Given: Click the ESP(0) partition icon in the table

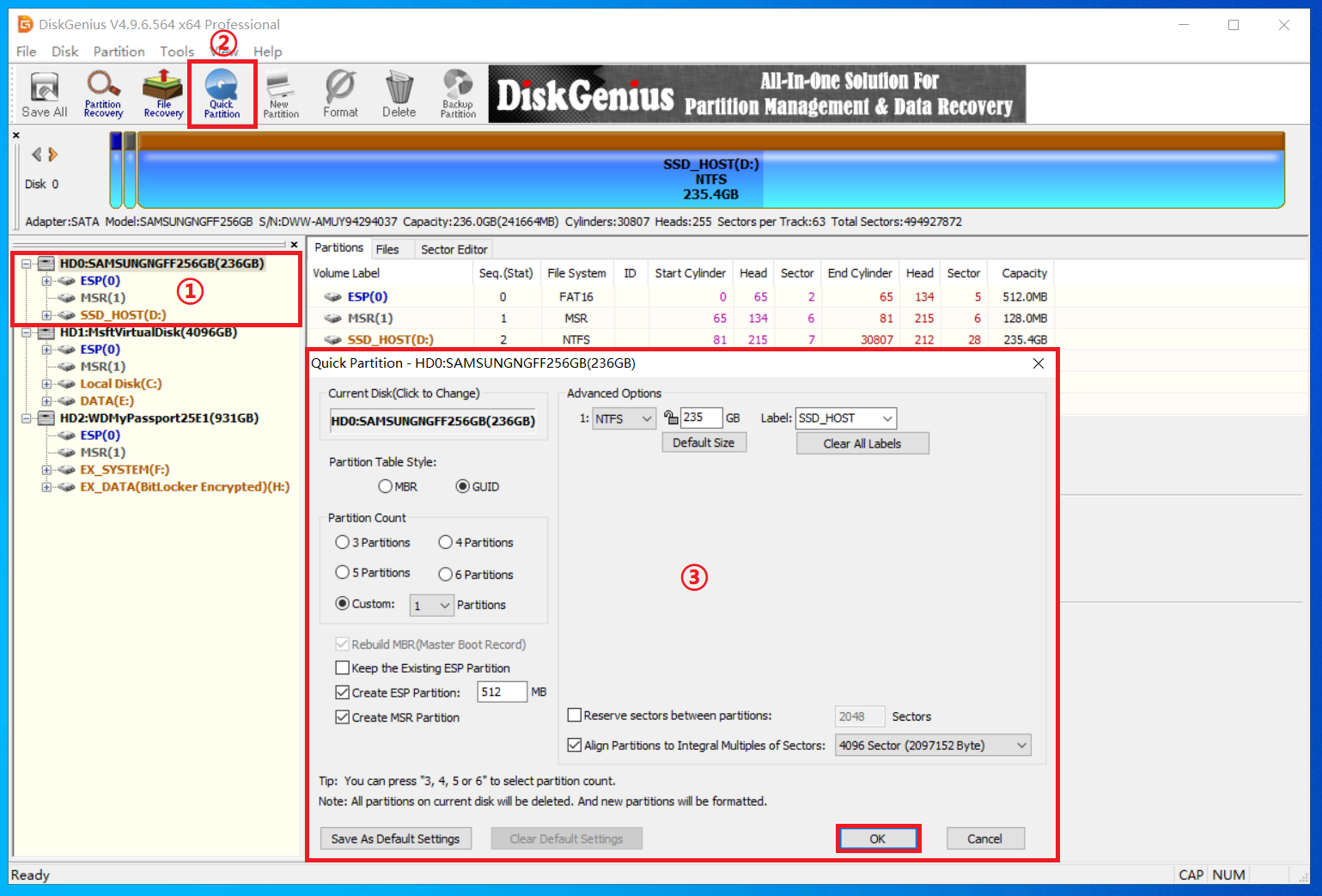Looking at the screenshot, I should tap(332, 297).
